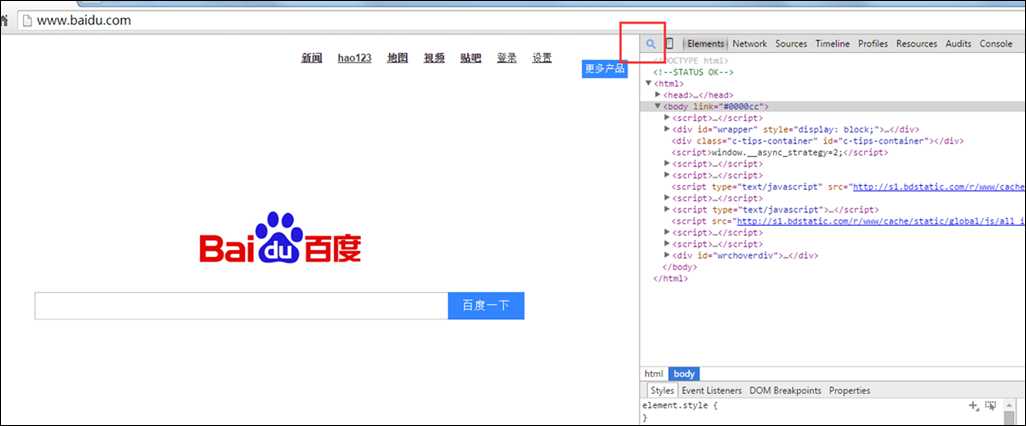The image size is (1026, 426).
Task: Toggle element state icon in Styles pane
Action: 991,406
